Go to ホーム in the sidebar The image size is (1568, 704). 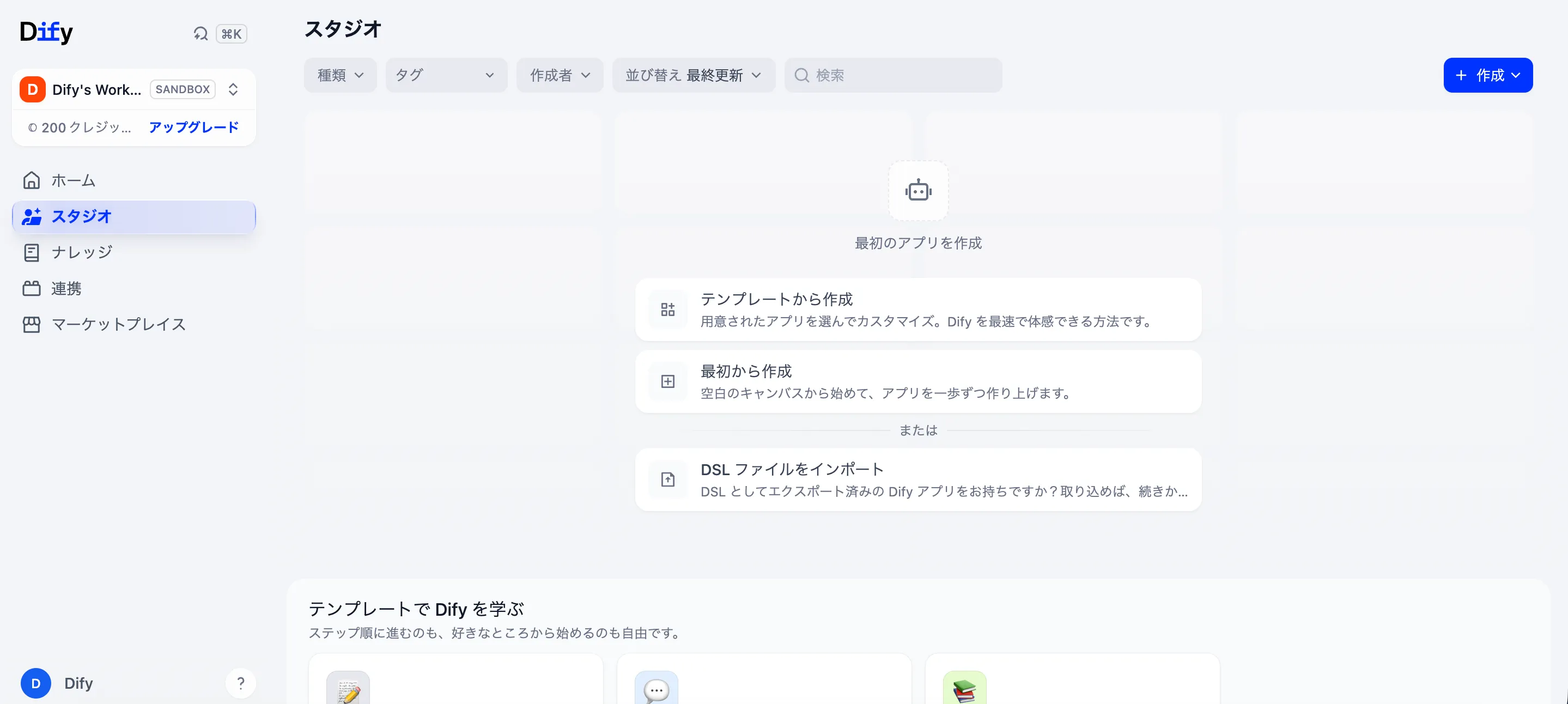pos(134,180)
